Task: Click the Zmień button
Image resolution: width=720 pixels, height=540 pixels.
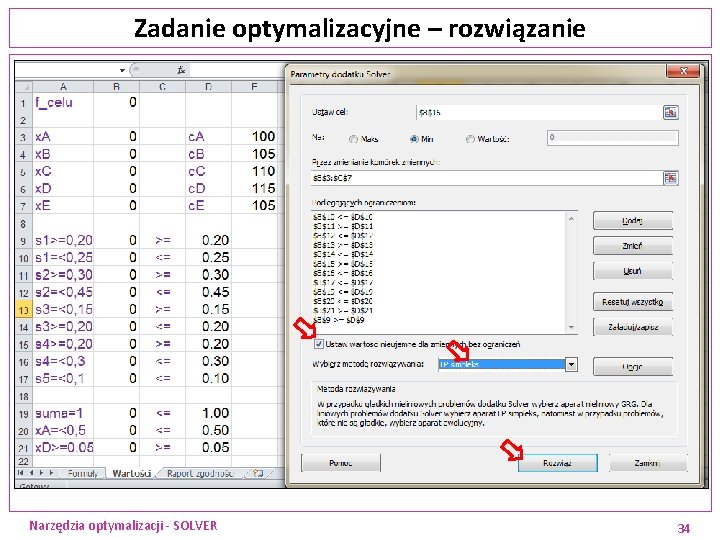Action: (x=632, y=246)
